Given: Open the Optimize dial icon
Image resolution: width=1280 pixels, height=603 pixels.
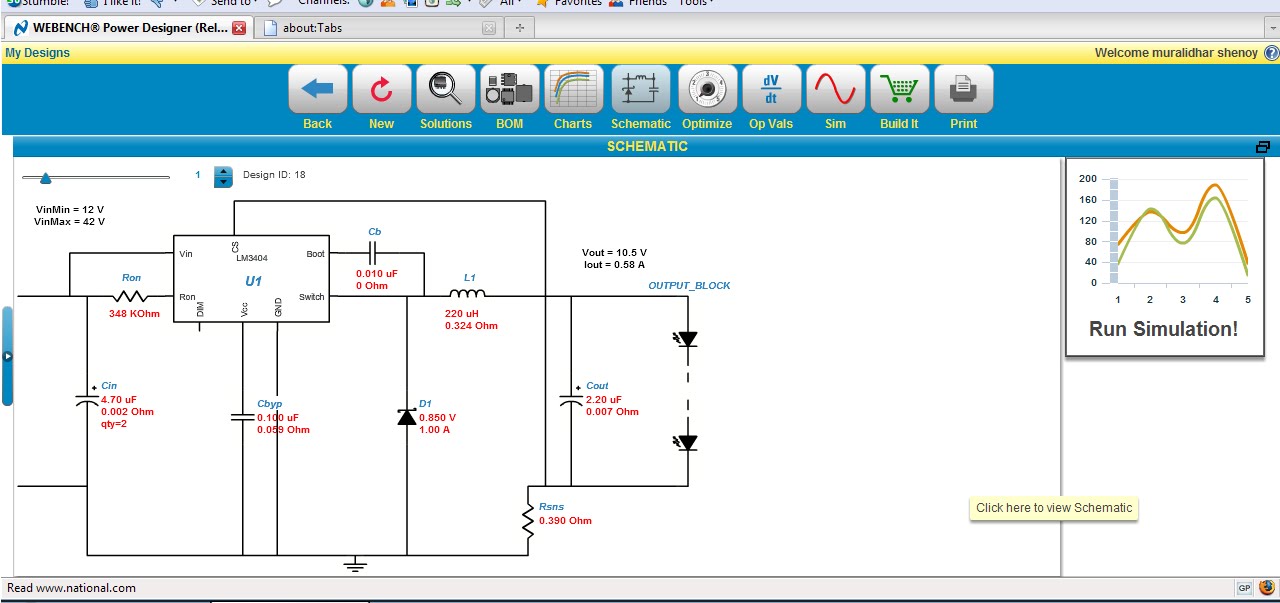Looking at the screenshot, I should pos(707,91).
